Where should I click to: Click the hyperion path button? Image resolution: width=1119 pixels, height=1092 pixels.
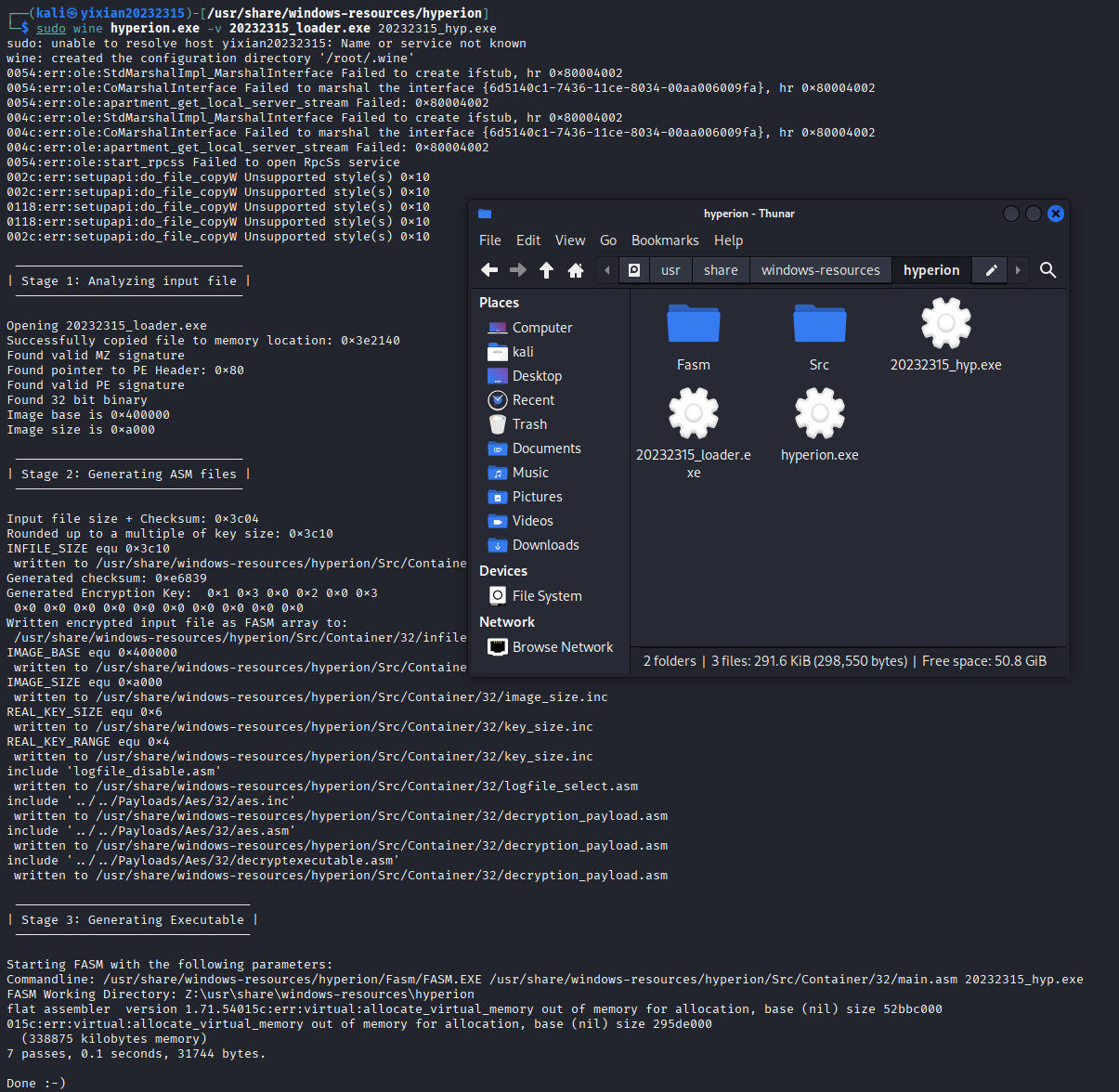coord(931,270)
